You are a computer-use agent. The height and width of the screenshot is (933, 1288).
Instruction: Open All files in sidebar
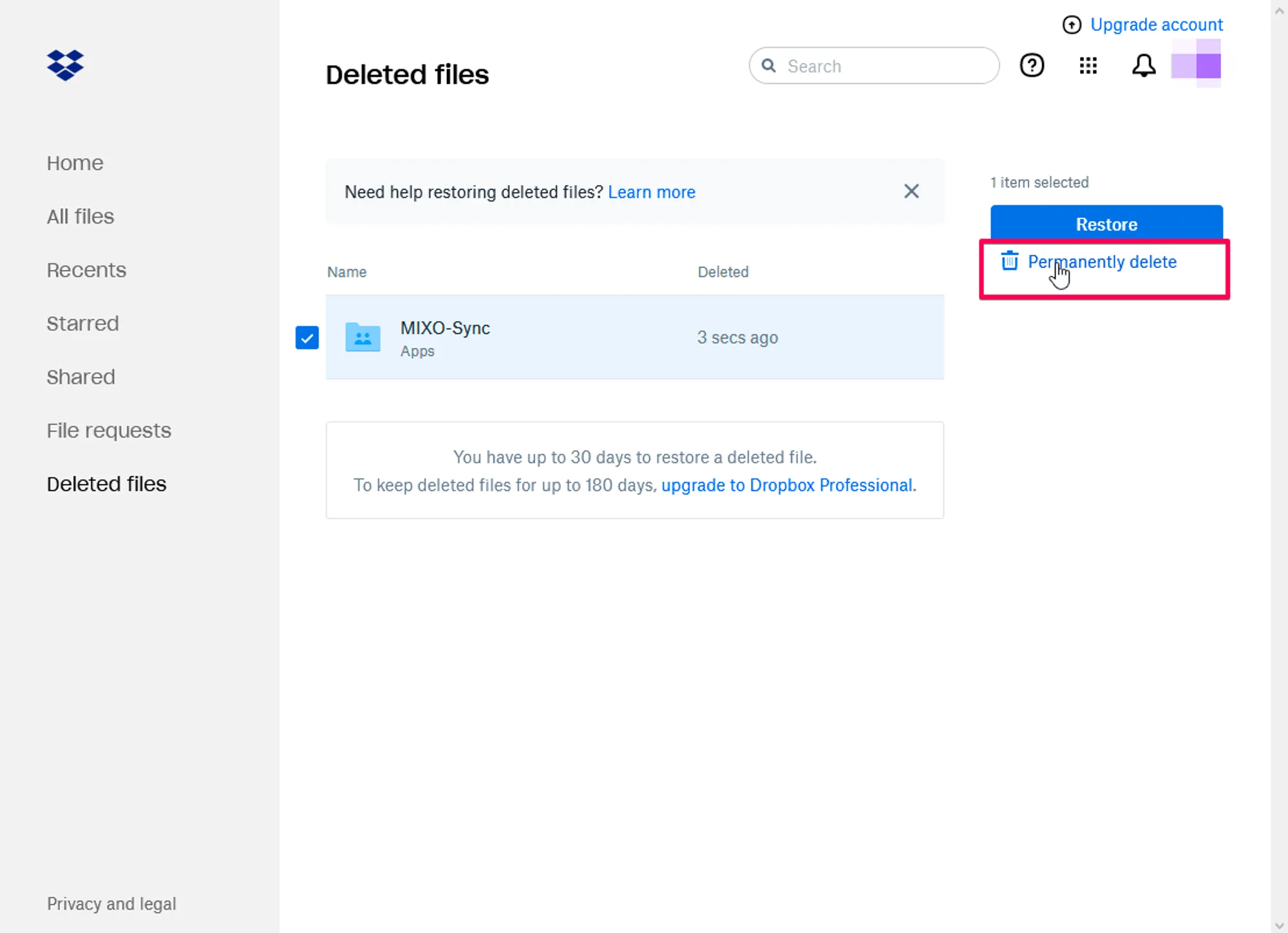click(x=80, y=217)
